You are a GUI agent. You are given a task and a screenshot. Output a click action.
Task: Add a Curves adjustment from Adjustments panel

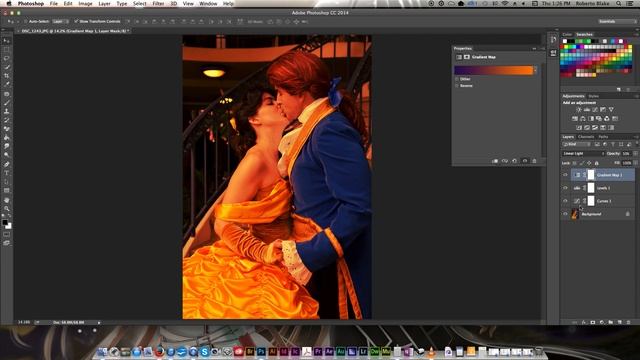[595, 109]
